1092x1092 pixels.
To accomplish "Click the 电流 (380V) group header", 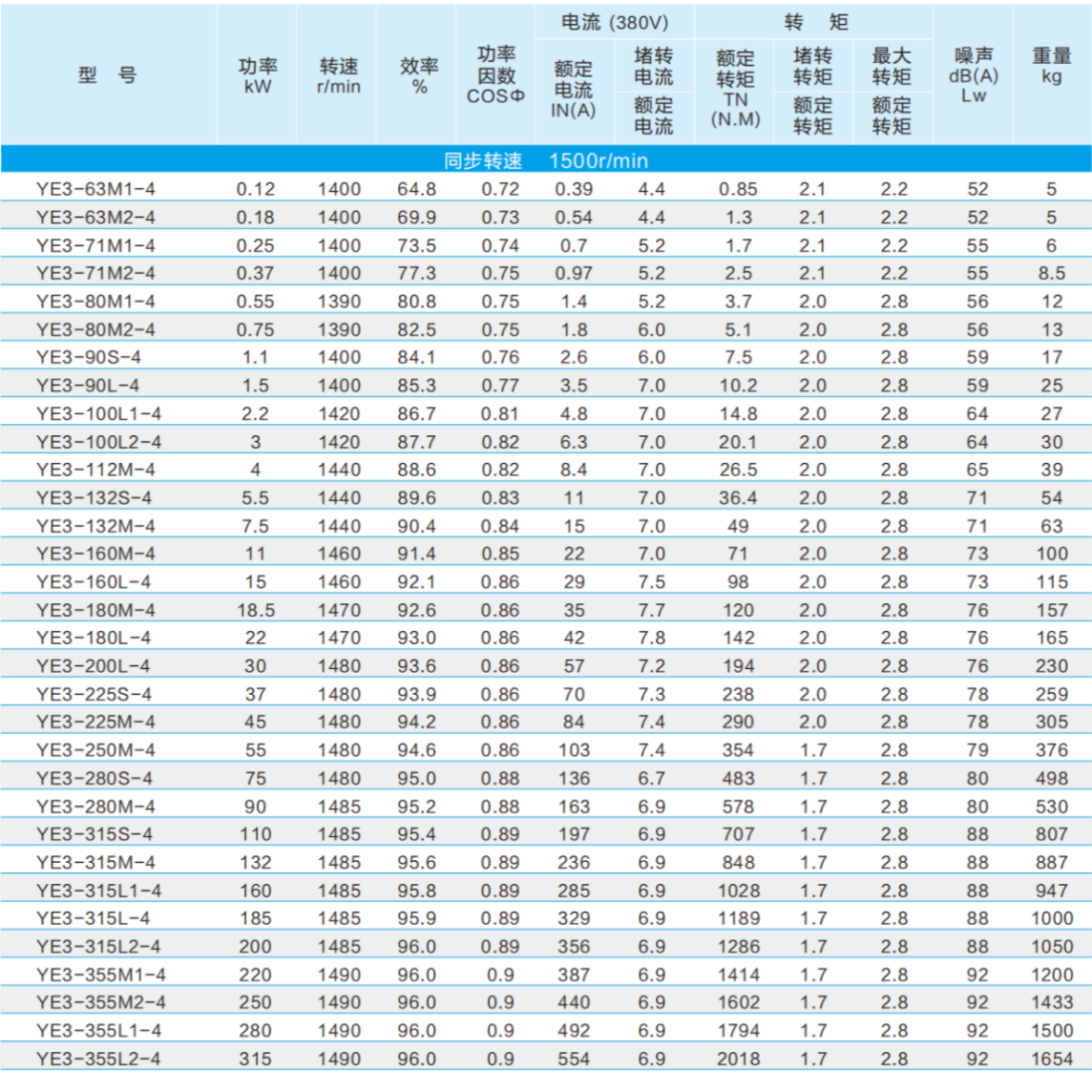I will (x=614, y=23).
